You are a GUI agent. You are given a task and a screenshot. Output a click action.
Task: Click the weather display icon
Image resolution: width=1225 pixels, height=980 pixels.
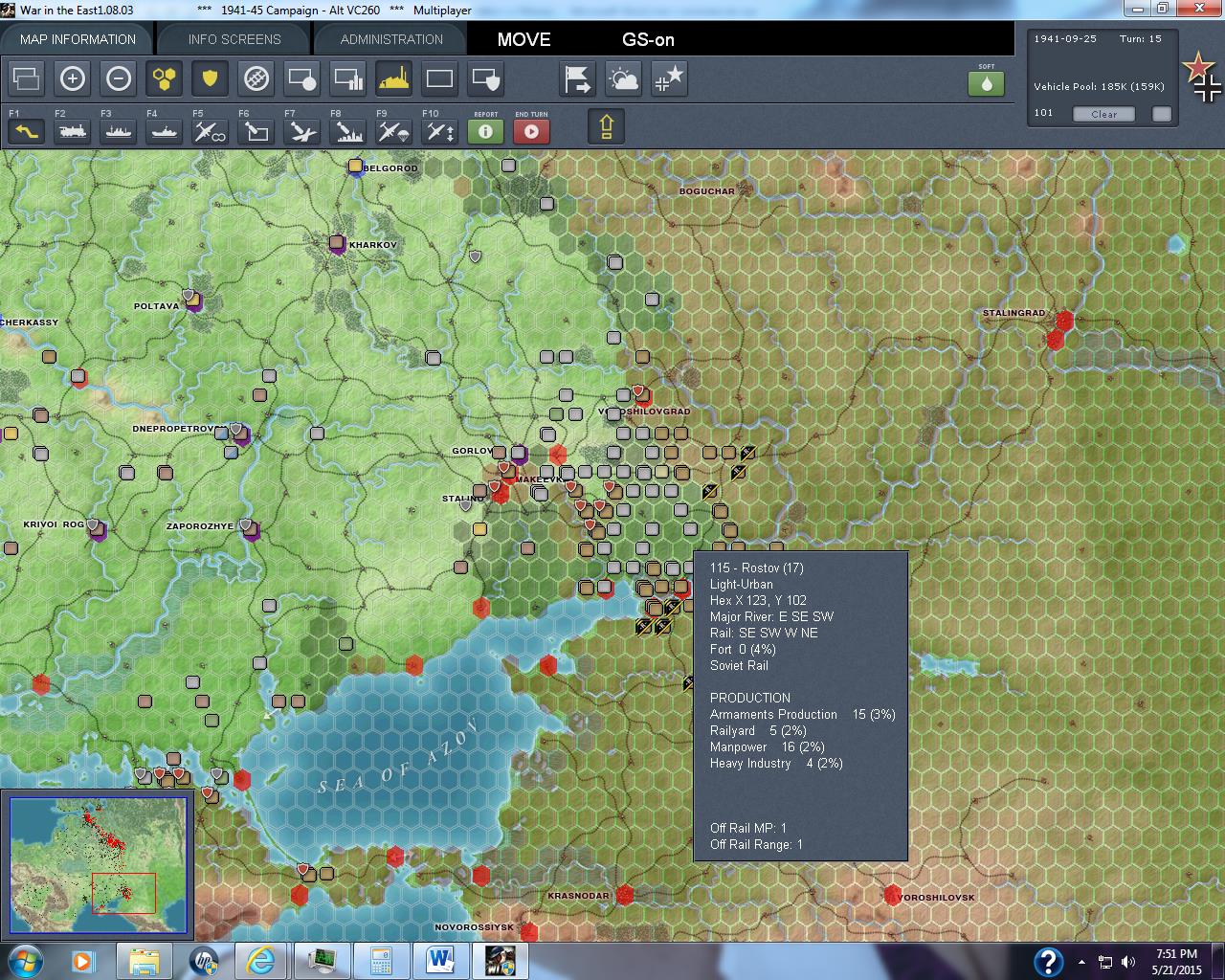(623, 78)
